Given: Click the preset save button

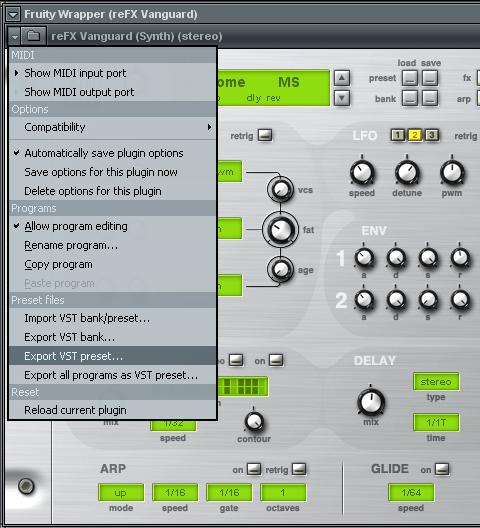Looking at the screenshot, I should pyautogui.click(x=430, y=78).
